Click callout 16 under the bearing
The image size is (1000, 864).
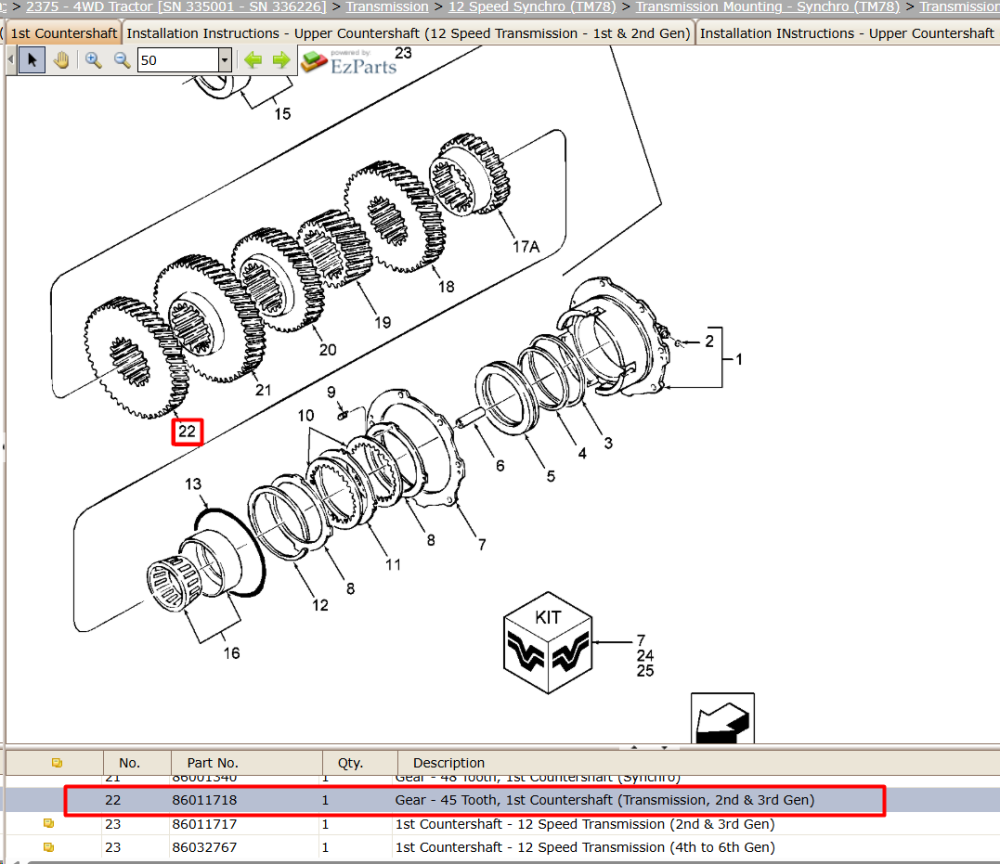[x=232, y=653]
